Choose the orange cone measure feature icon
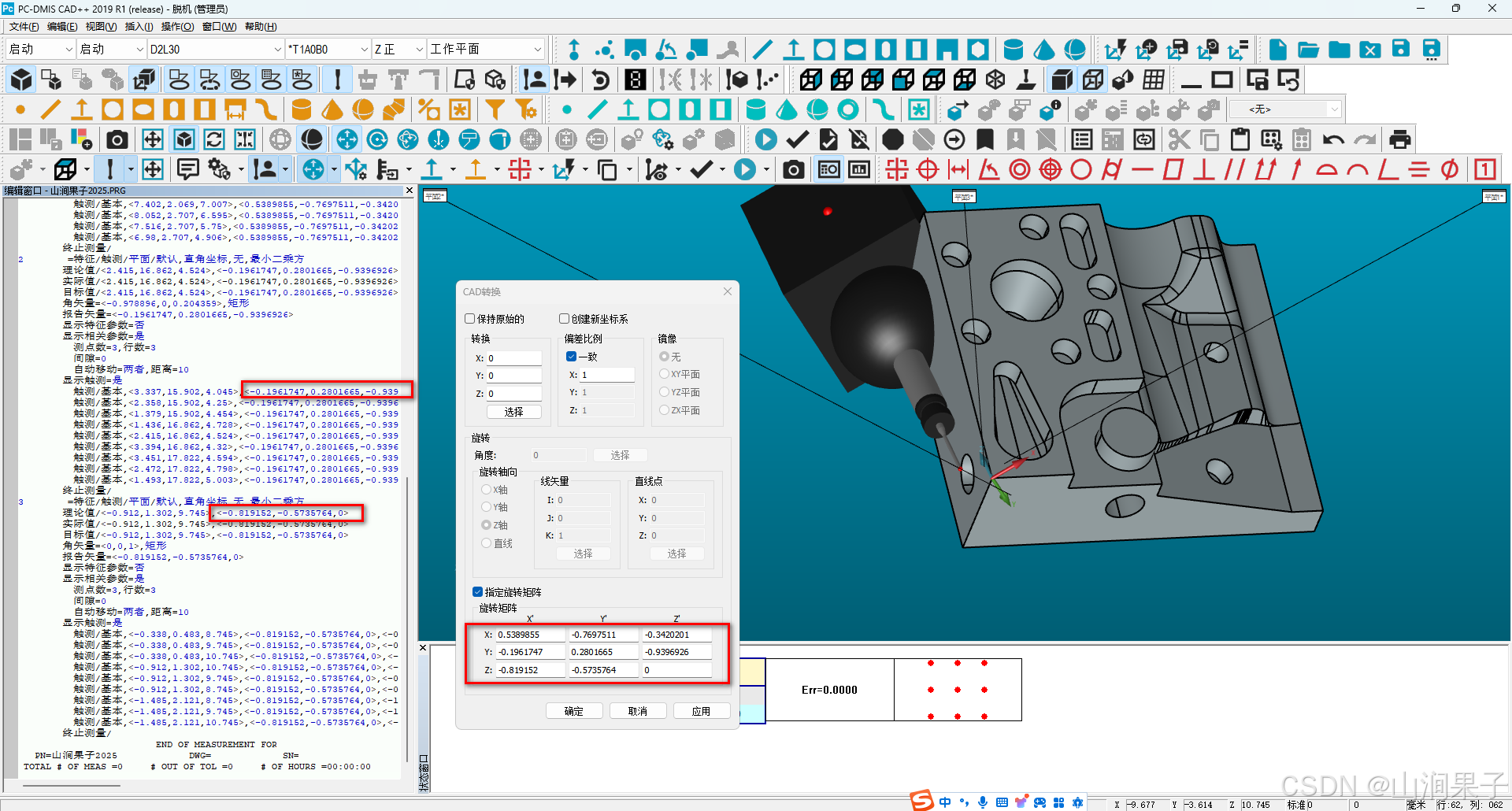 332,109
